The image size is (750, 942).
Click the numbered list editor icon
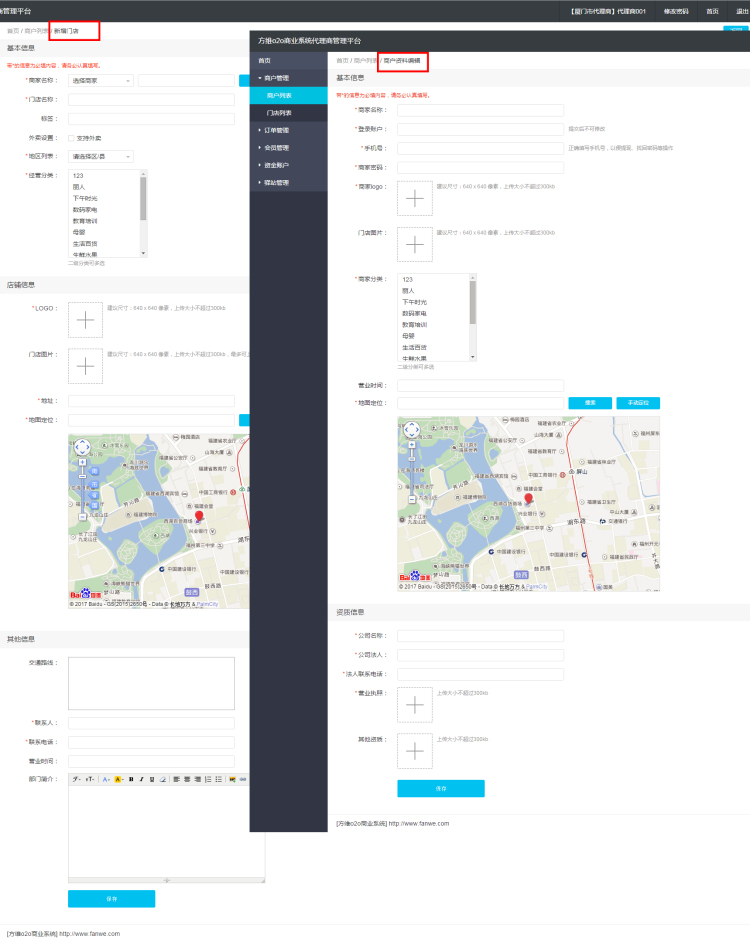pos(207,778)
